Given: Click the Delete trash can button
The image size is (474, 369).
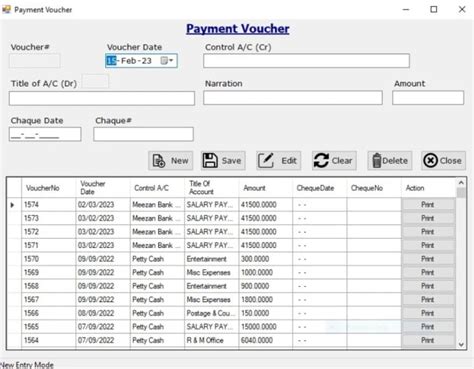Looking at the screenshot, I should point(390,161).
